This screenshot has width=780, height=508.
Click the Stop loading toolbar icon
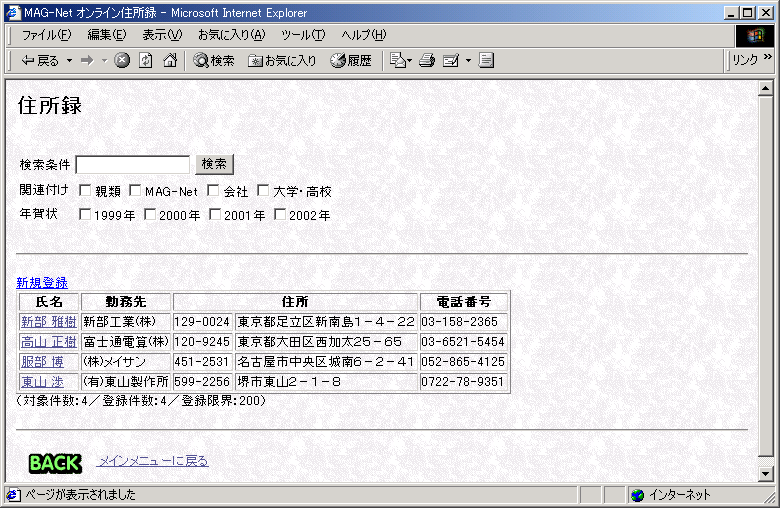click(x=122, y=61)
